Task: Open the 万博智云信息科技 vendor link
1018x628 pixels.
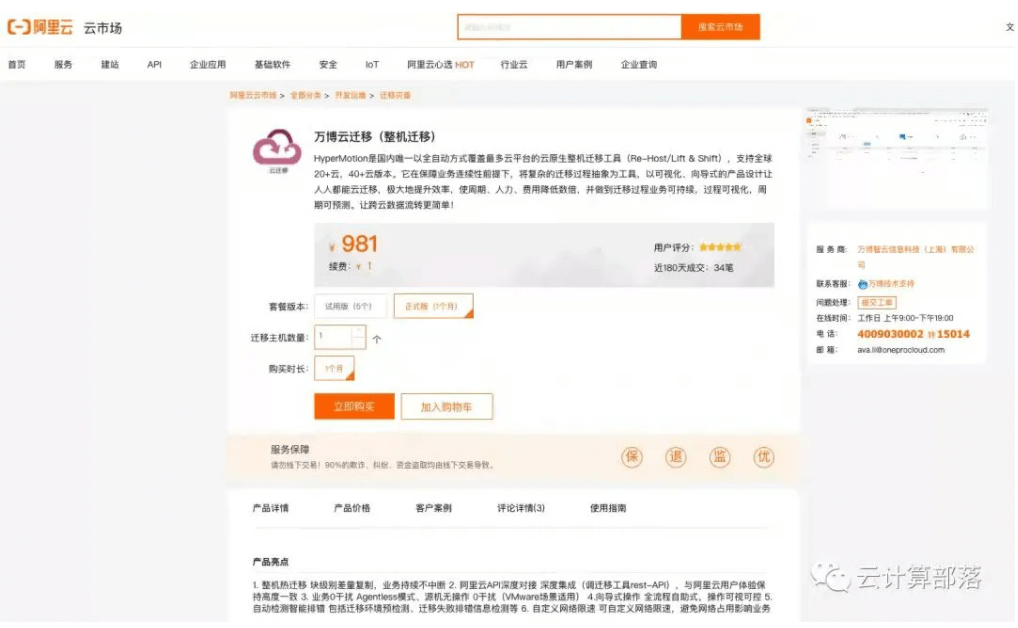Action: [915, 257]
